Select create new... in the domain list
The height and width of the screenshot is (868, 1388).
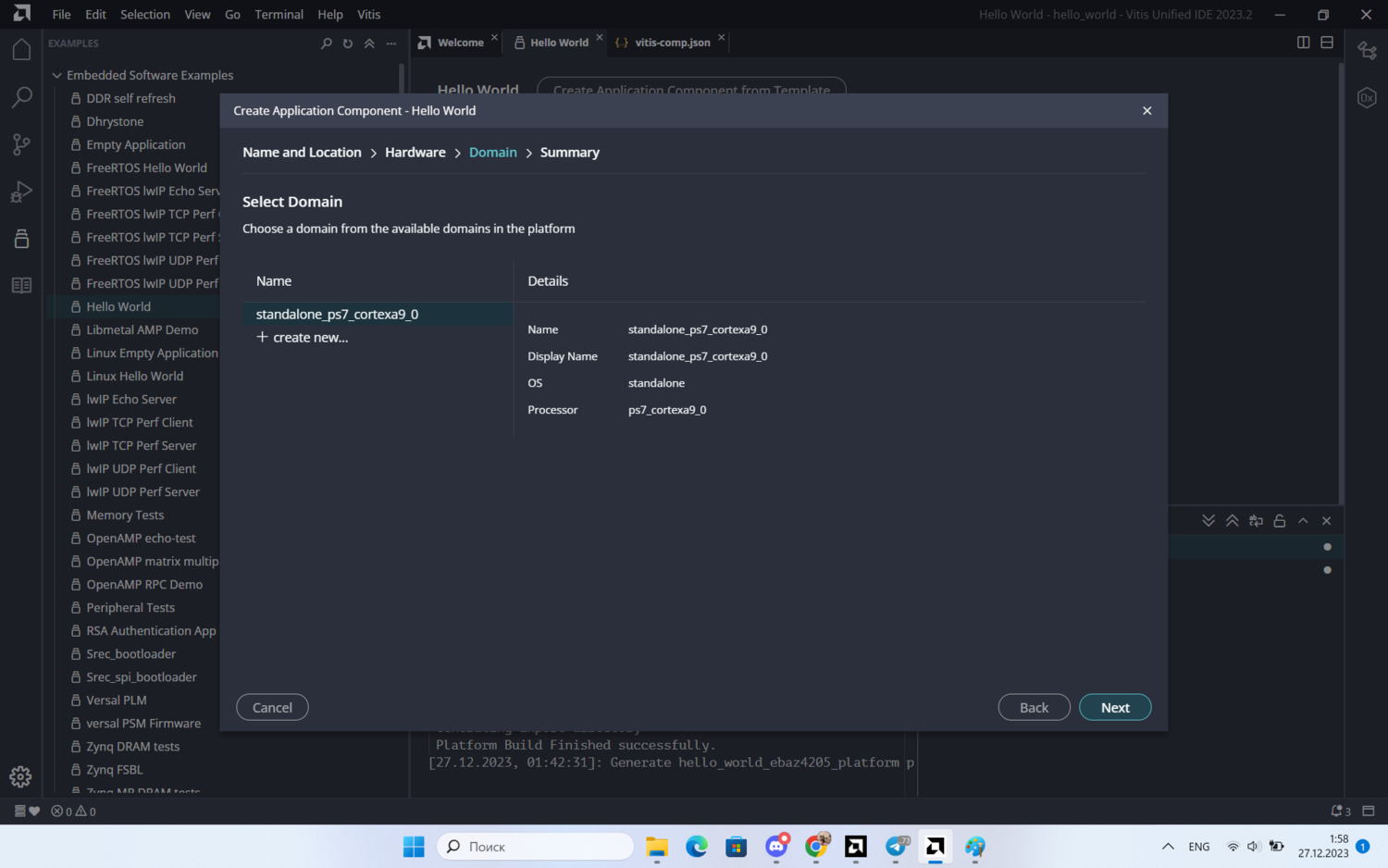pyautogui.click(x=310, y=338)
